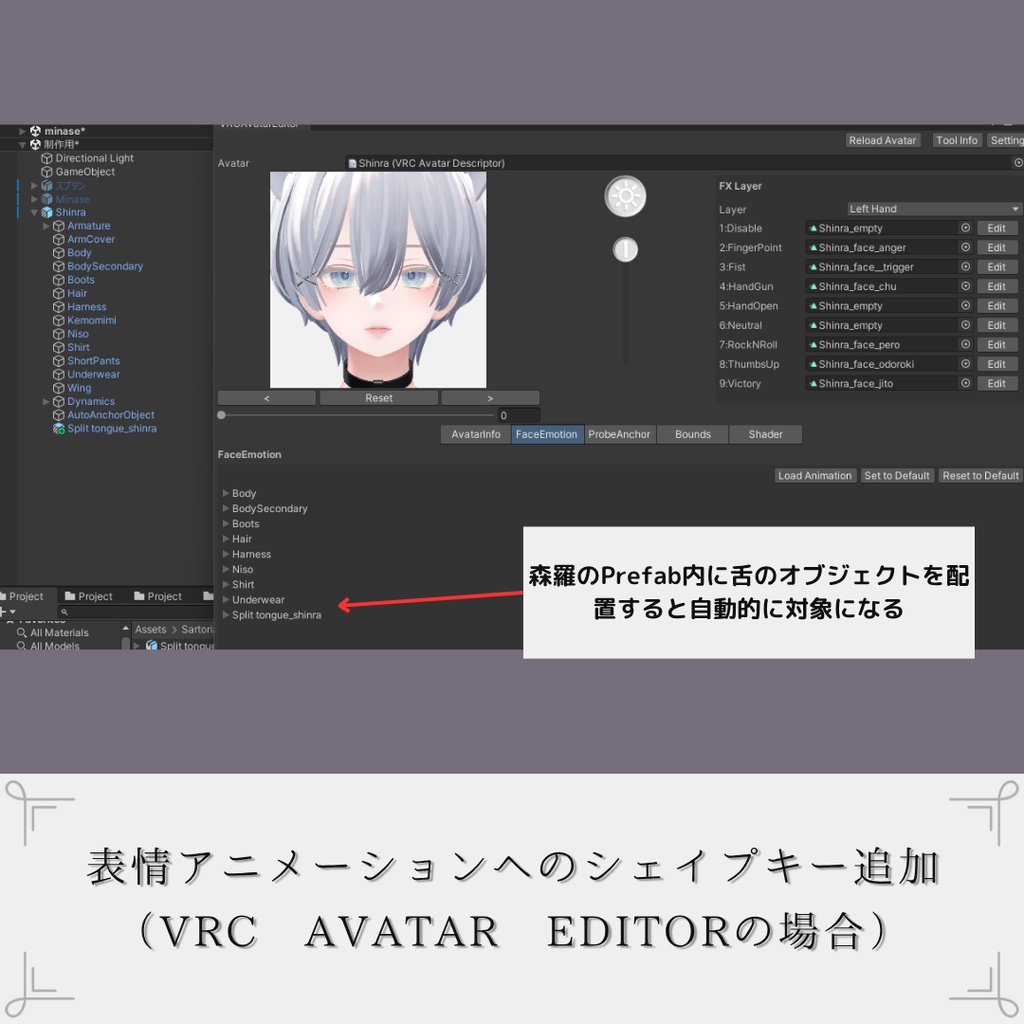The image size is (1024, 1024).
Task: Click the Reload Avatar button
Action: tap(882, 140)
